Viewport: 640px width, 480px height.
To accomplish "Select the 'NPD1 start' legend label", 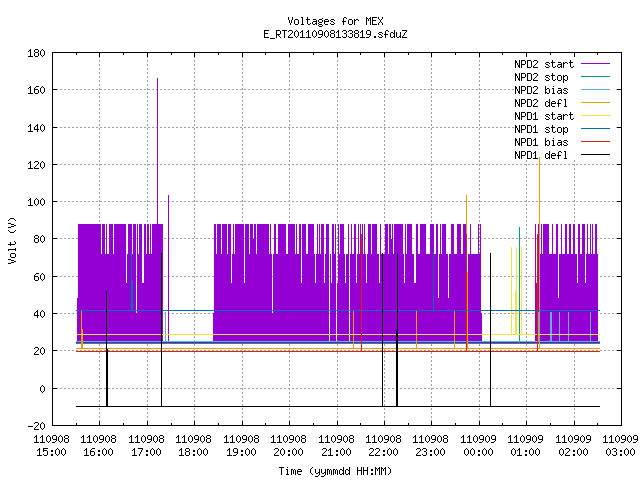I will (x=544, y=116).
